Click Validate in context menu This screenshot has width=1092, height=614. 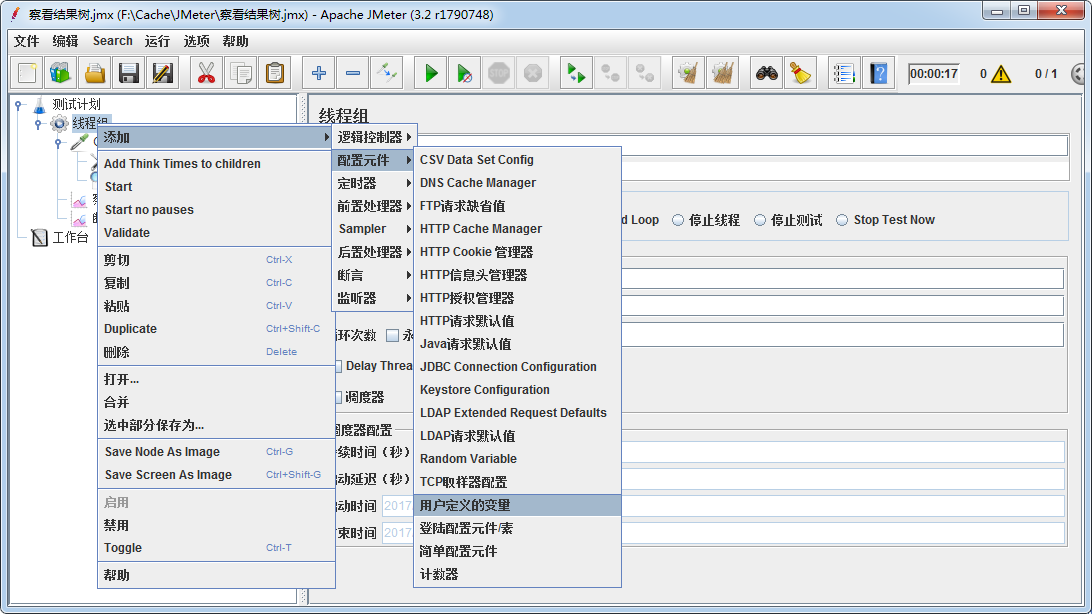tap(217, 233)
